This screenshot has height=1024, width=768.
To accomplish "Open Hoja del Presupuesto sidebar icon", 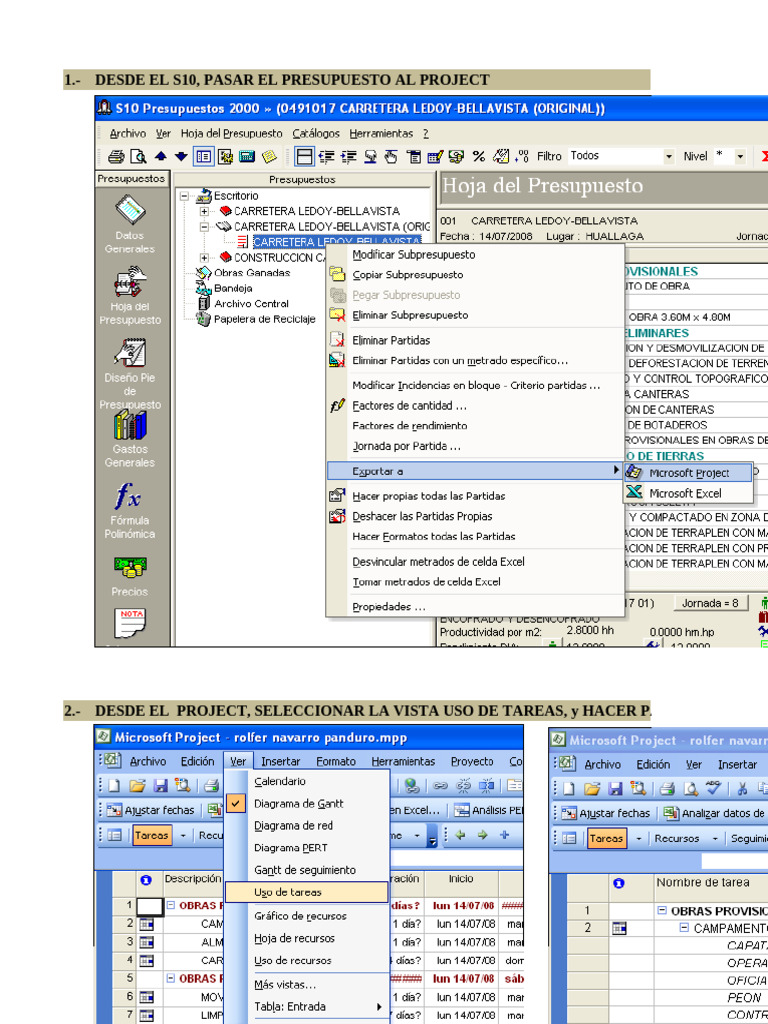I will pos(130,281).
